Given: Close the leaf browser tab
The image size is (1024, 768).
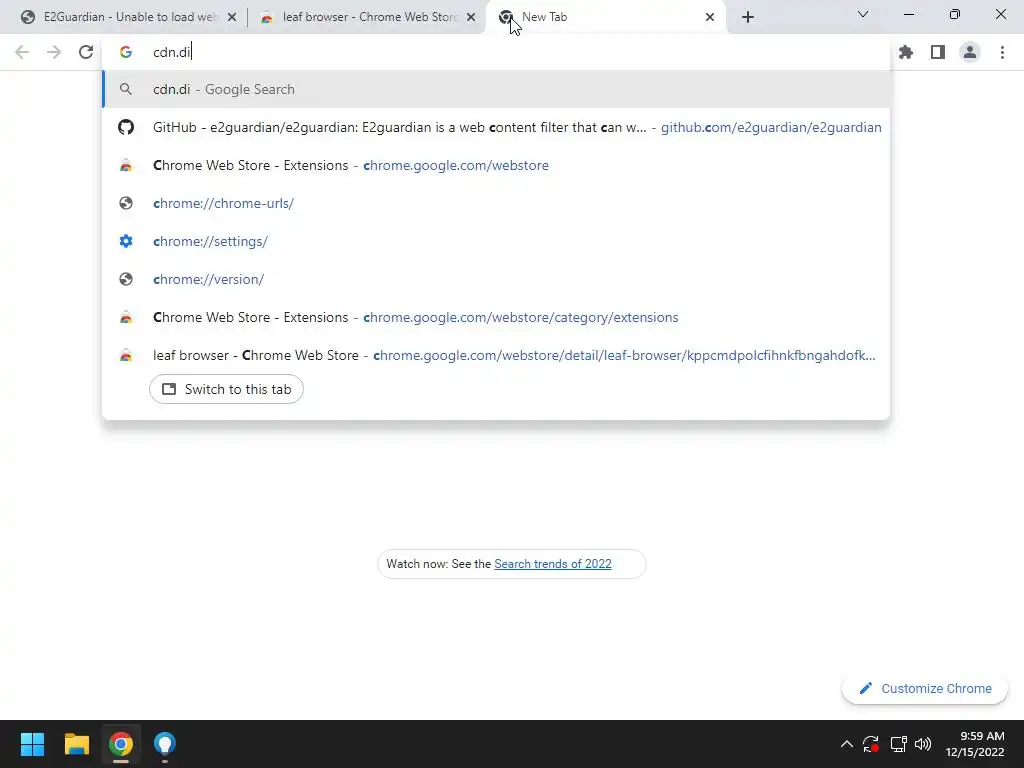Looking at the screenshot, I should pyautogui.click(x=471, y=18).
